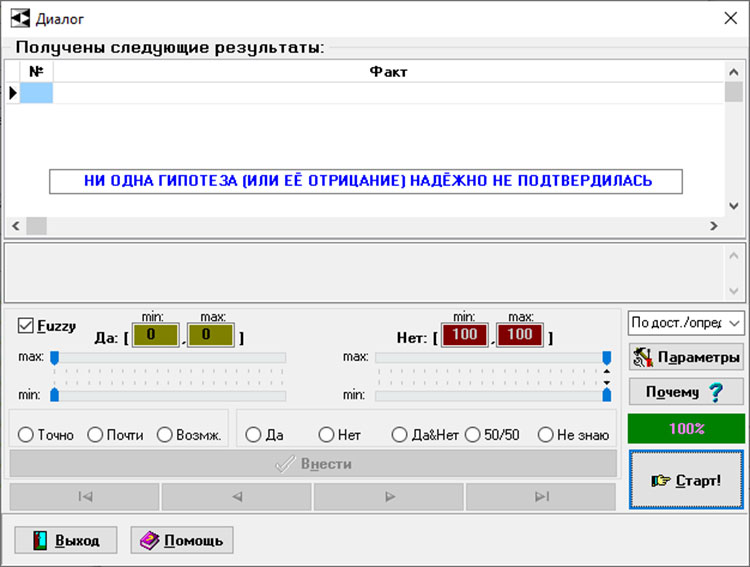Jump to the last record navigation button
The height and width of the screenshot is (567, 750).
[541, 496]
